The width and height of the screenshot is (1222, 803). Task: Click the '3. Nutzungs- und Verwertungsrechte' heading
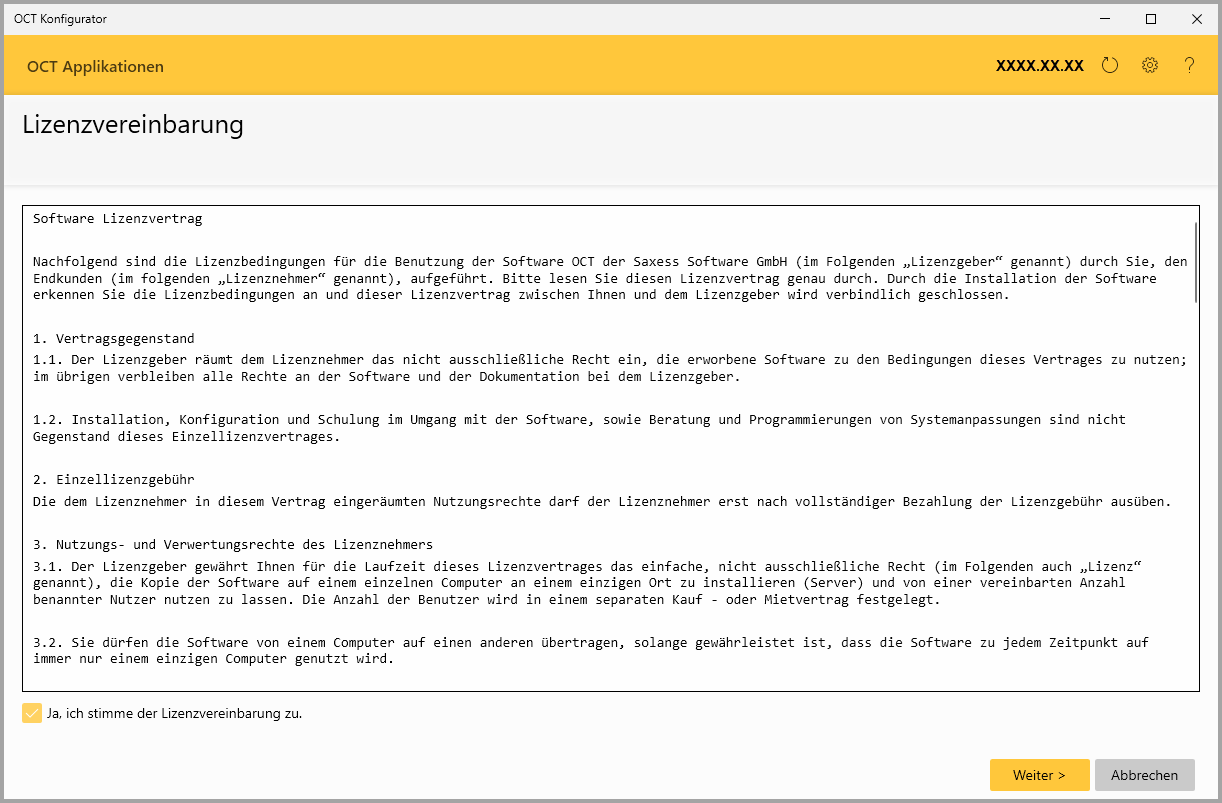point(232,545)
